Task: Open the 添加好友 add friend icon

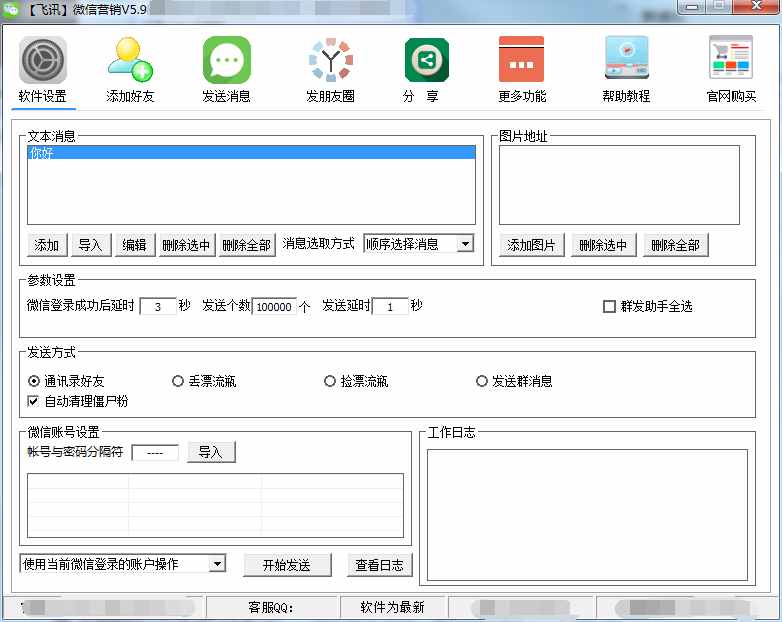Action: [x=130, y=60]
